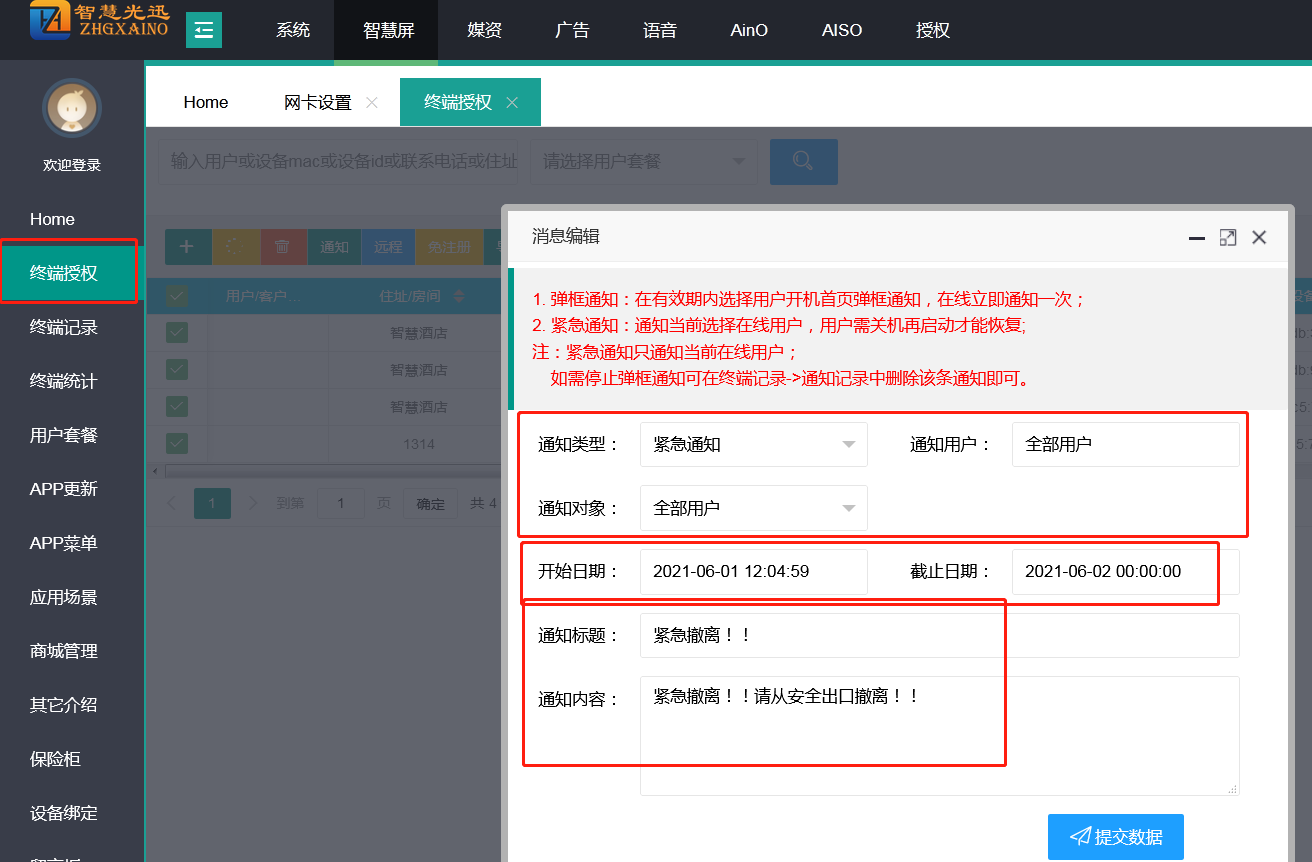Viewport: 1312px width, 862px height.
Task: Click the user avatar picture
Action: tap(72, 108)
